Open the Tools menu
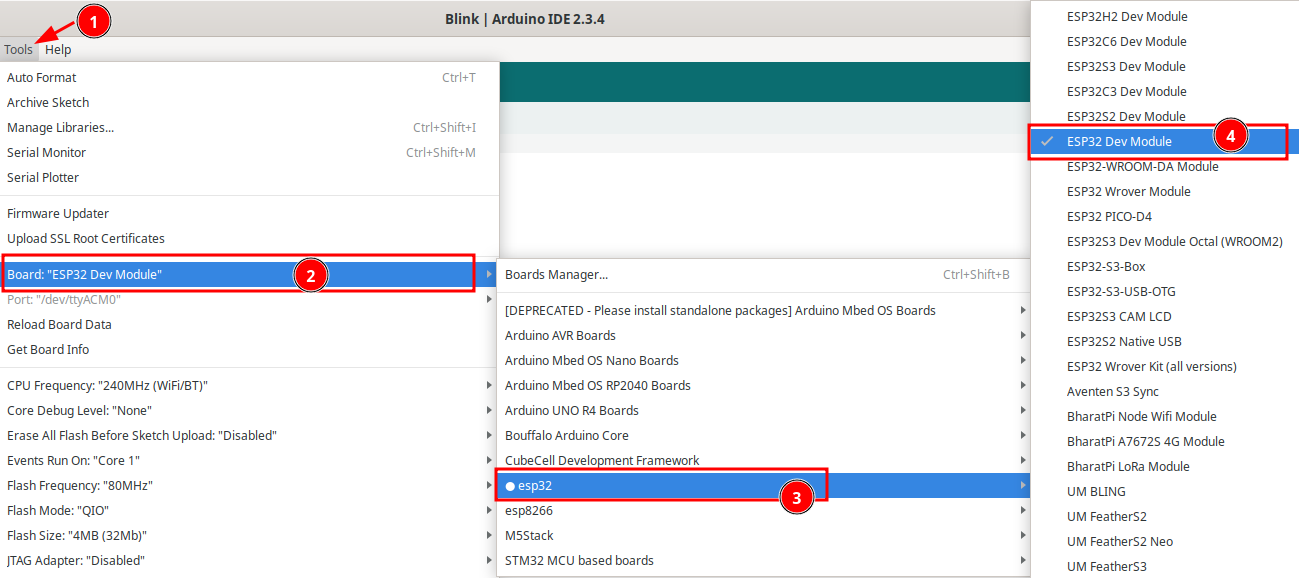The image size is (1299, 578). click(x=18, y=49)
